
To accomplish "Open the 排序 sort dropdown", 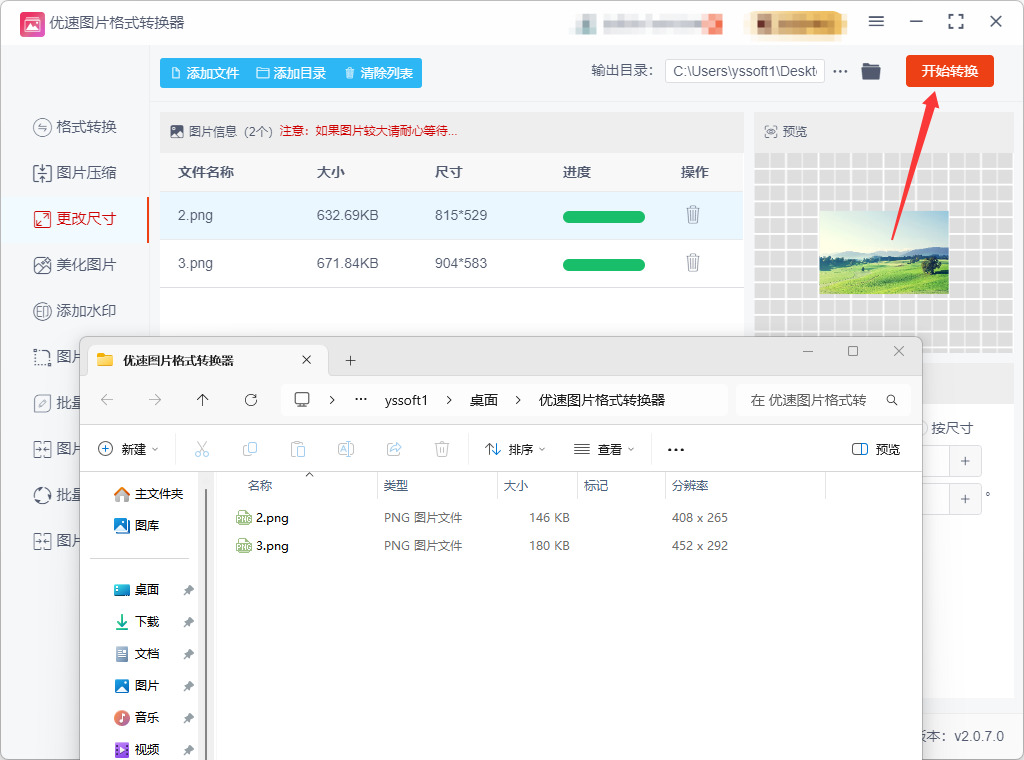I will [x=515, y=449].
